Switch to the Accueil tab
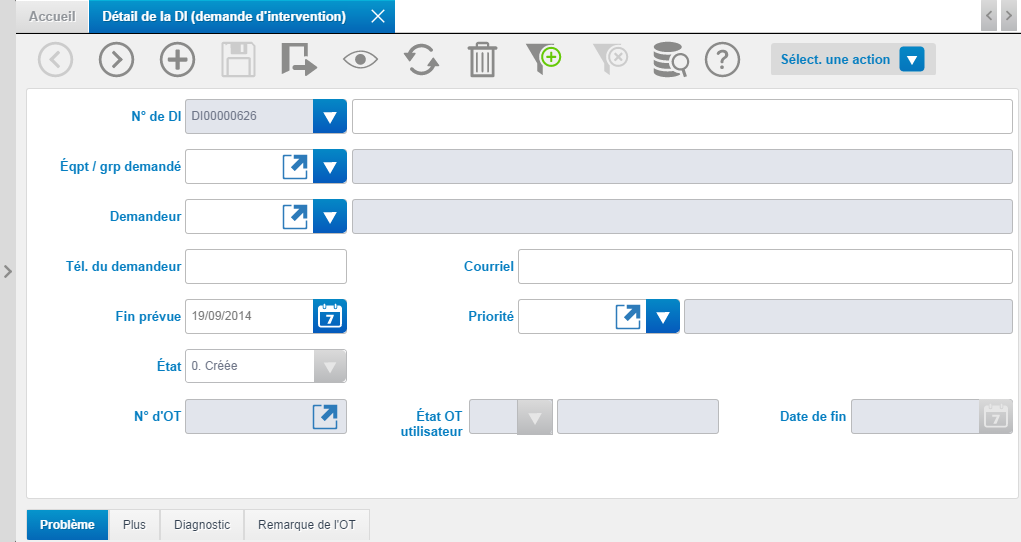Image resolution: width=1021 pixels, height=542 pixels. click(52, 16)
